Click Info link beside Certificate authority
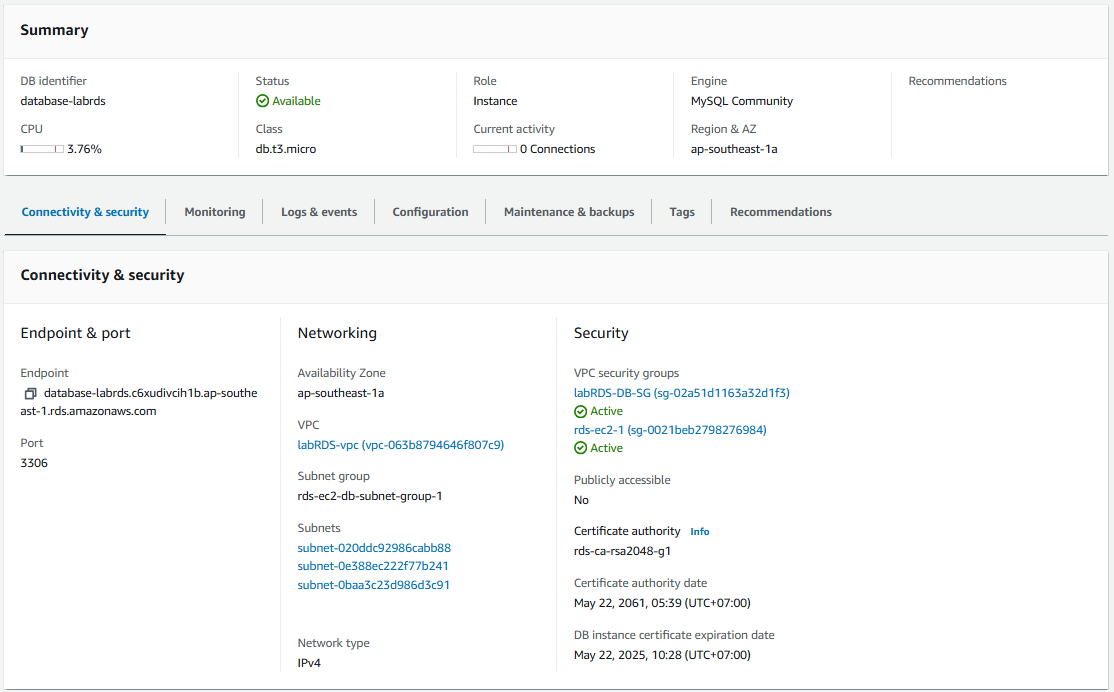This screenshot has height=692, width=1114. click(700, 532)
